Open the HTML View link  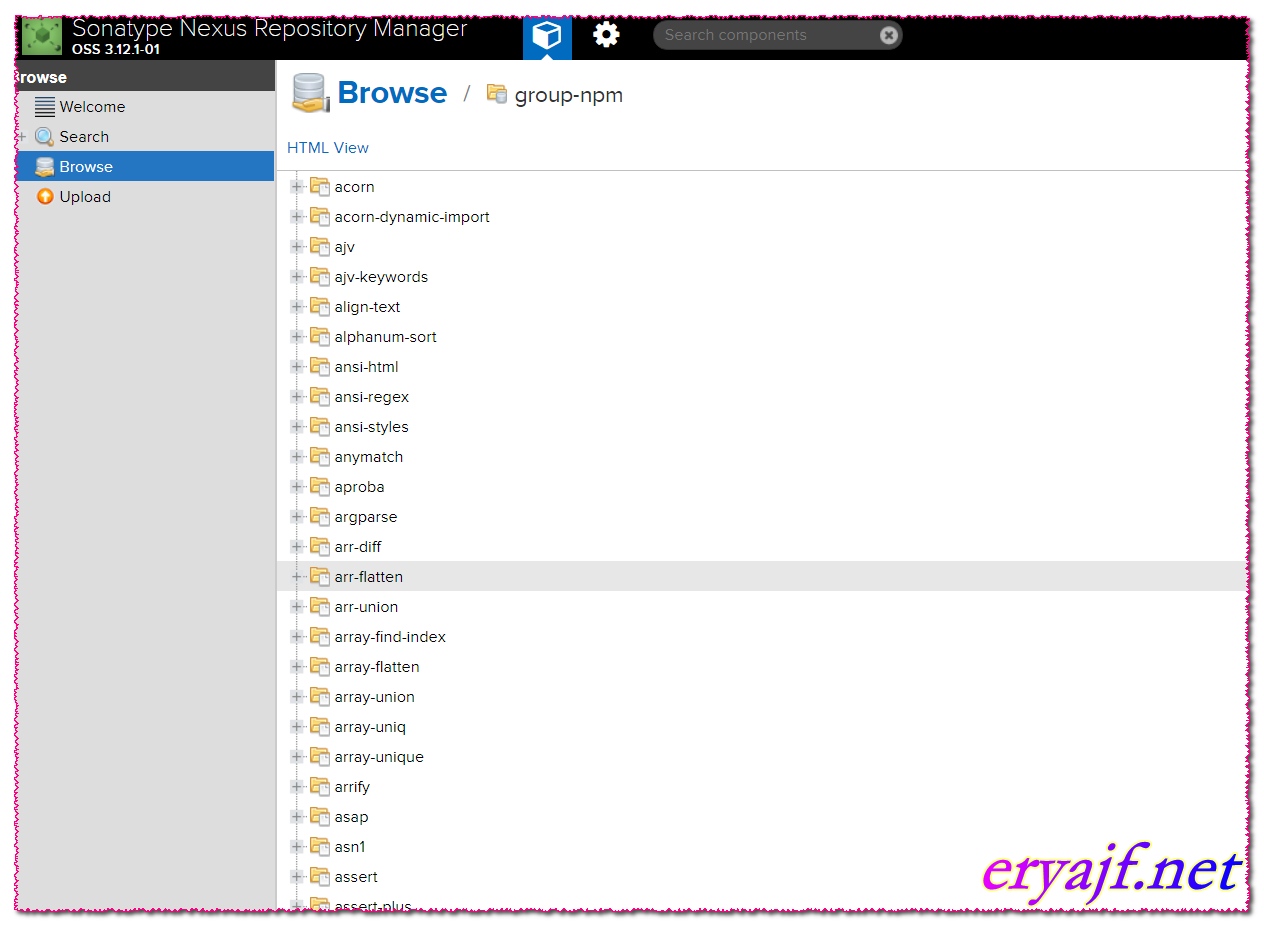(x=328, y=148)
